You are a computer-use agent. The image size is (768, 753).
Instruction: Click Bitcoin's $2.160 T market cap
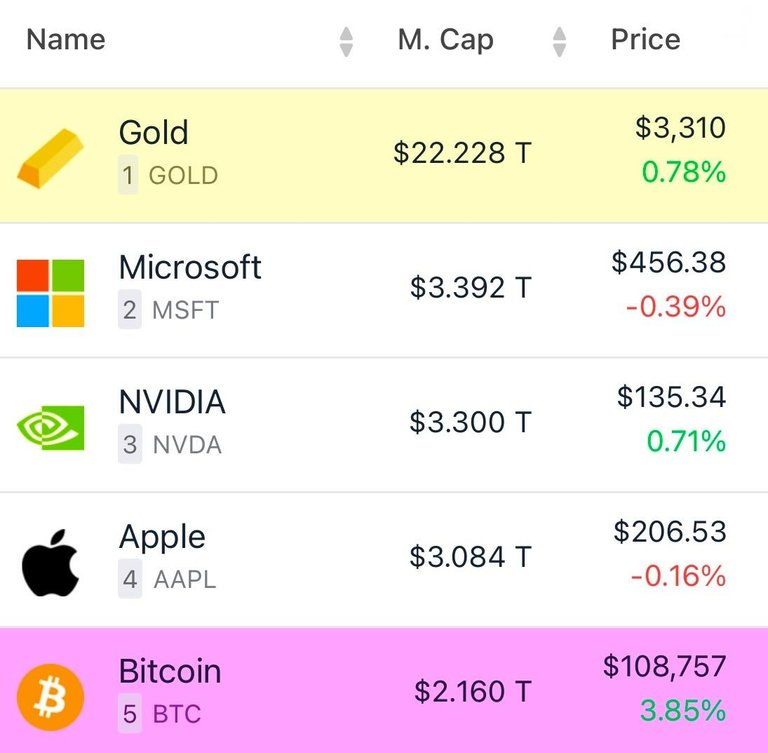473,691
